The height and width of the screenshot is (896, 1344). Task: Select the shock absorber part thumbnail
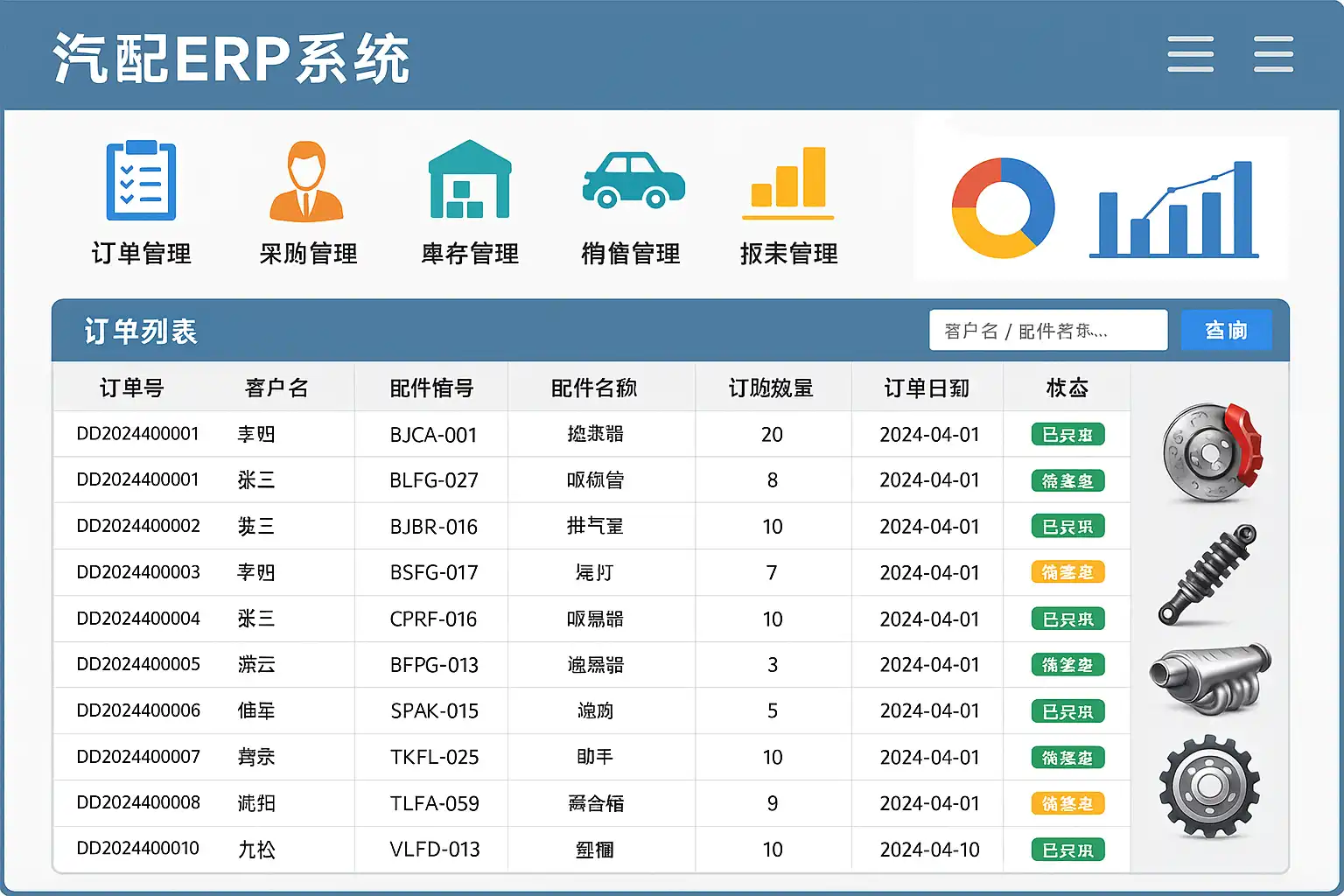tap(1209, 575)
